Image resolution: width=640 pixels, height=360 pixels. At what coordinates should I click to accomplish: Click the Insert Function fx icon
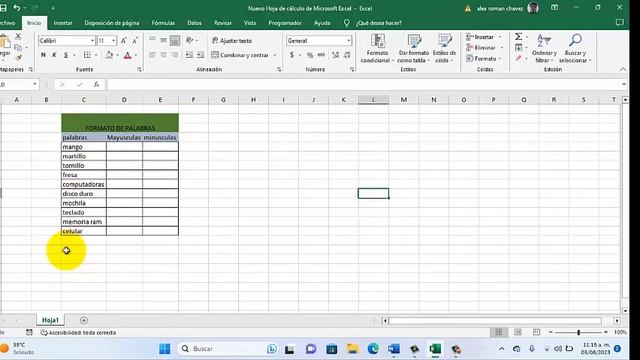tap(96, 84)
